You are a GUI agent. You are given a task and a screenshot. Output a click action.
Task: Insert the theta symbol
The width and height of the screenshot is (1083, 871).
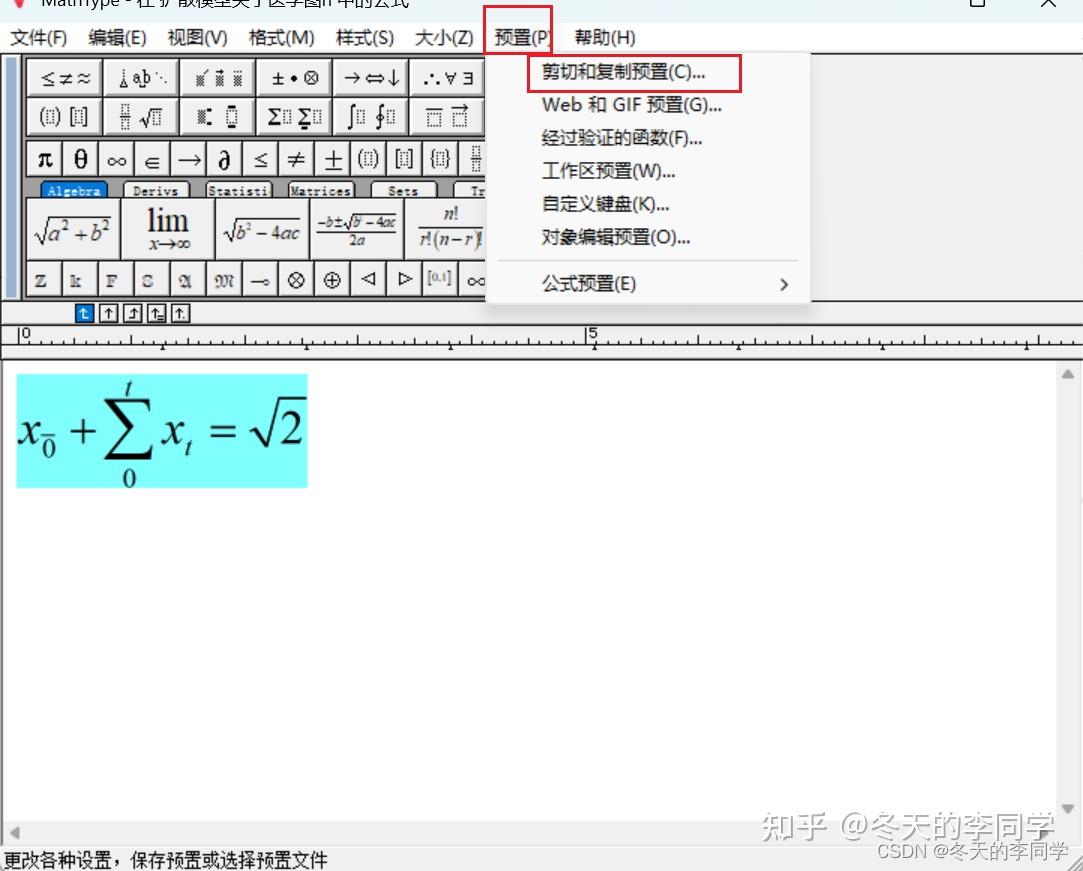pyautogui.click(x=79, y=158)
